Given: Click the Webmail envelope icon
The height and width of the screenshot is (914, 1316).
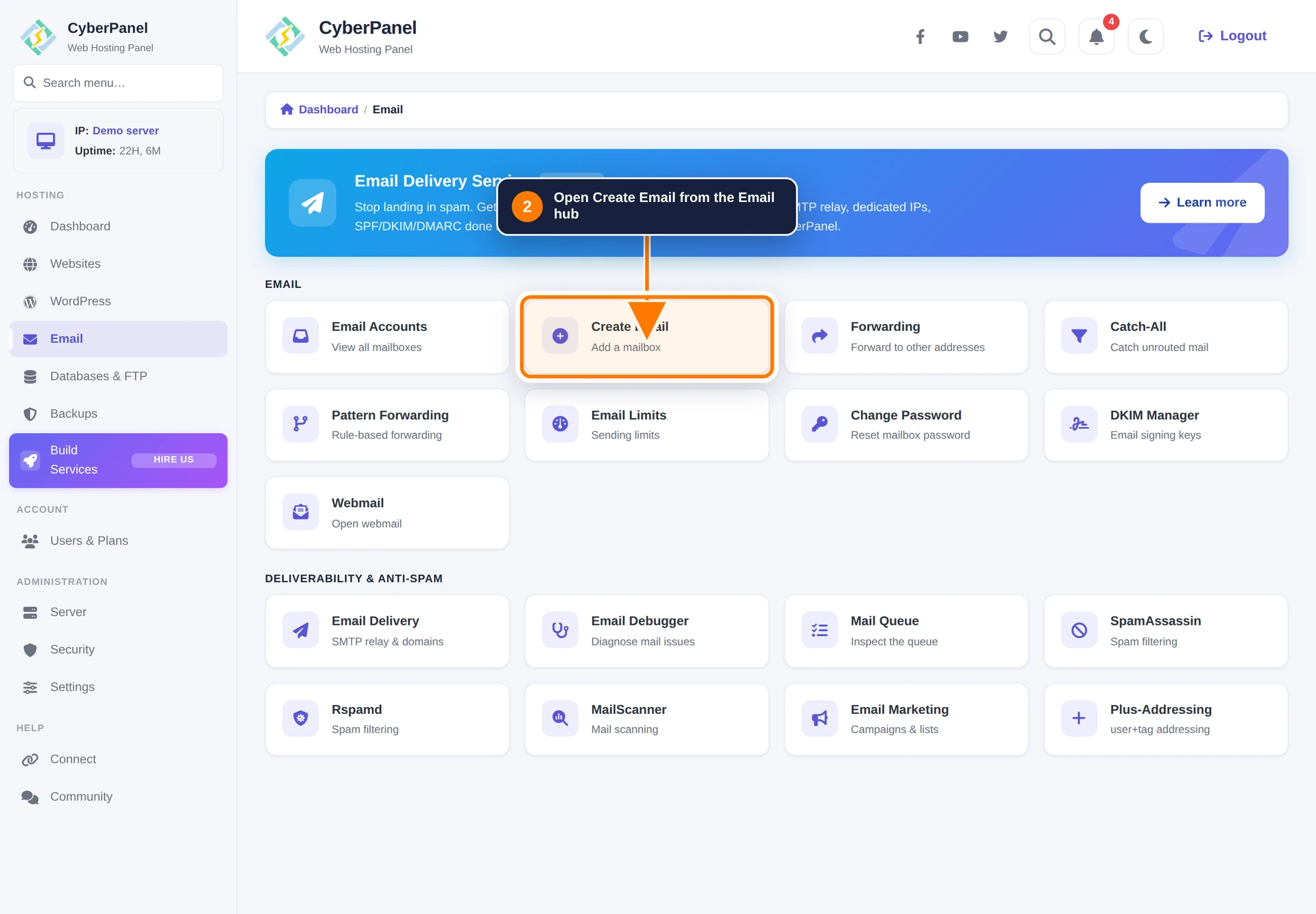Looking at the screenshot, I should click(300, 512).
